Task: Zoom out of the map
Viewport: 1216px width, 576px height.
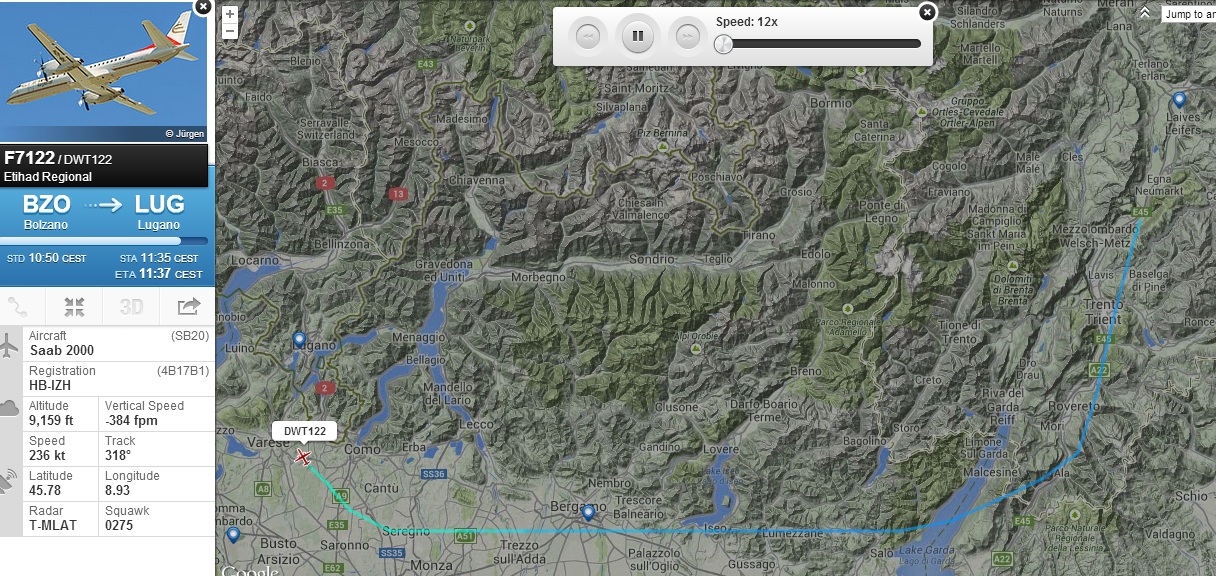Action: pyautogui.click(x=230, y=31)
